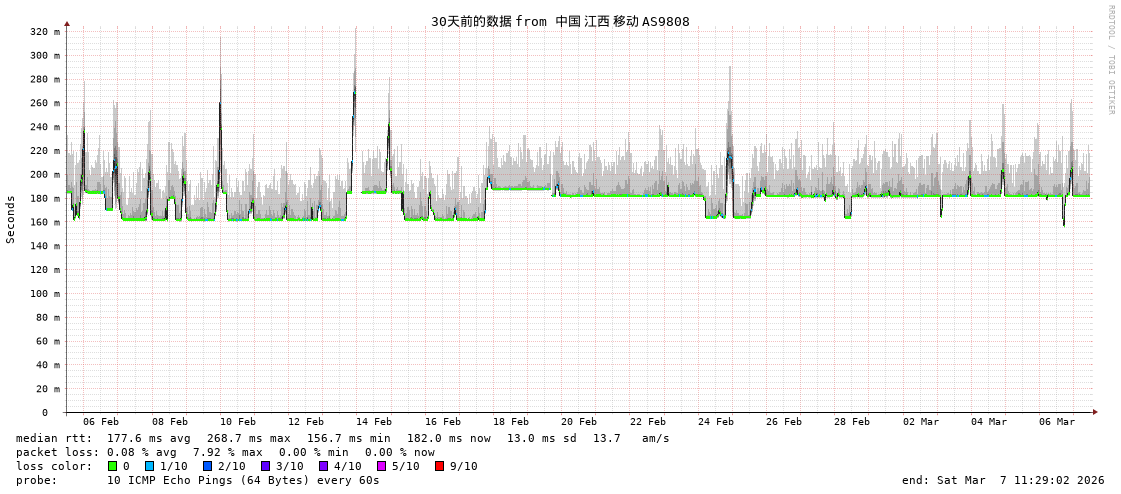Image resolution: width=1121 pixels, height=494 pixels.
Task: Pick the swatch beside the 3/10 label
Action: [x=266, y=466]
